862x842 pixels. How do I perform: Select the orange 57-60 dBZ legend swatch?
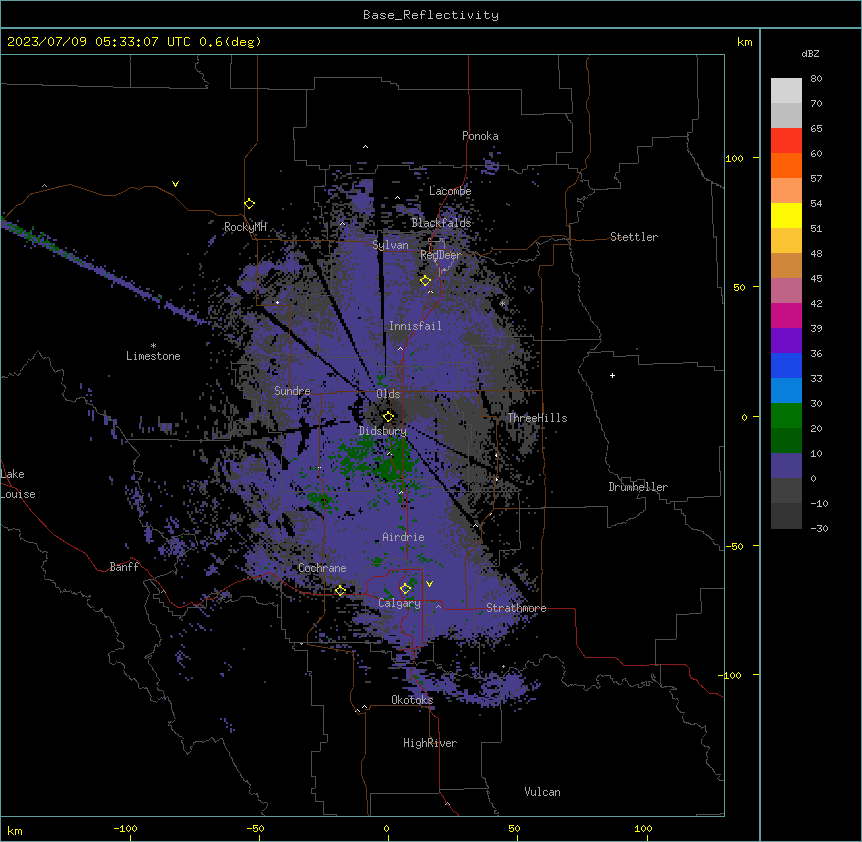click(x=786, y=165)
